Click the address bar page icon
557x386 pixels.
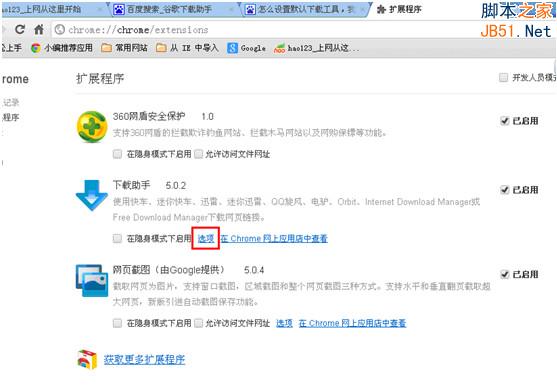point(60,29)
